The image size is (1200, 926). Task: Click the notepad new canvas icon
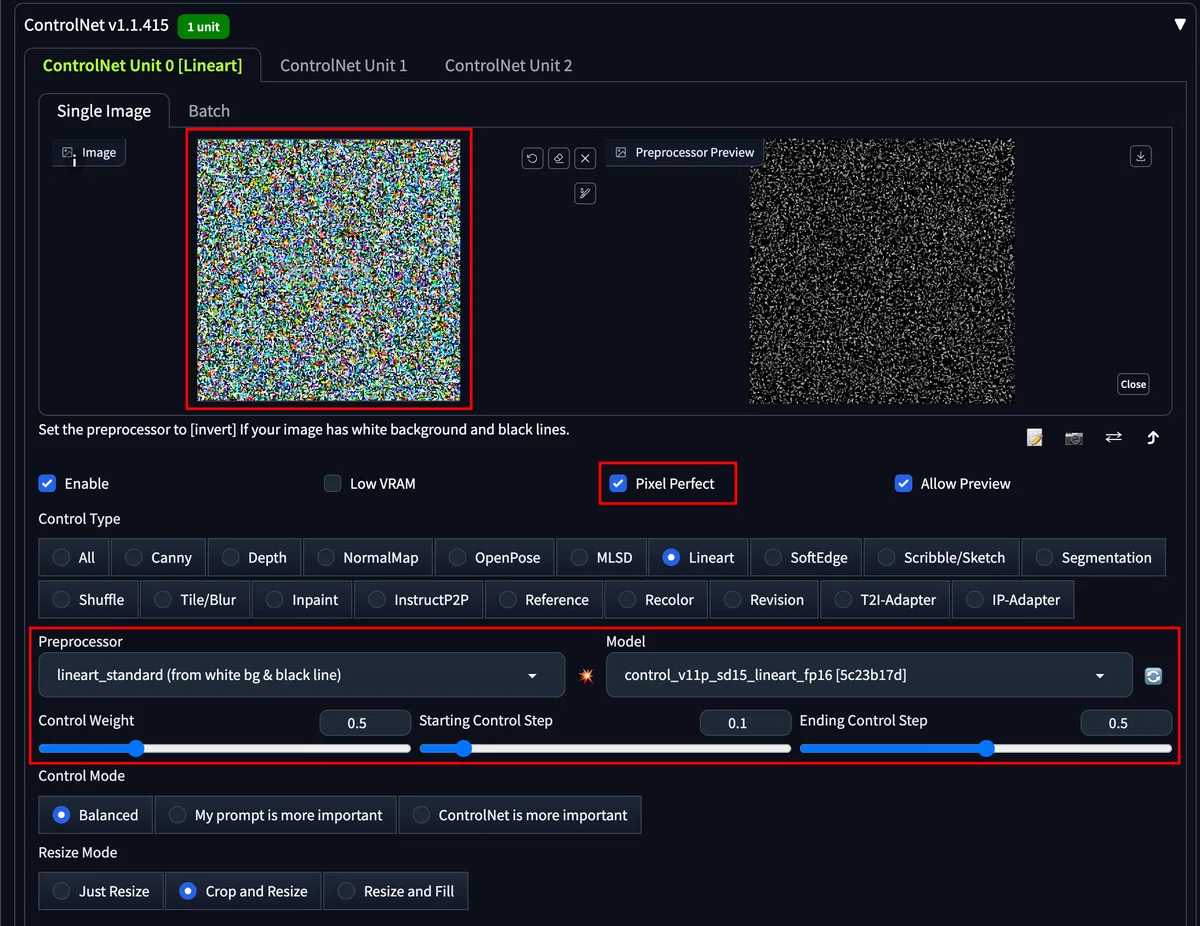coord(1035,438)
